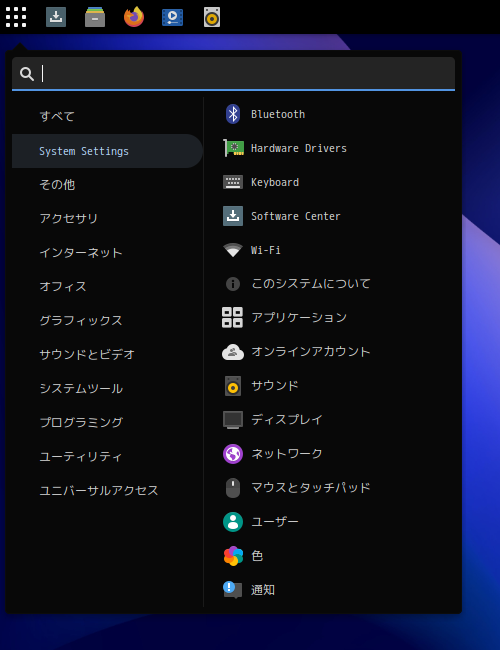
Task: Select the インターネット category
Action: pos(107,252)
